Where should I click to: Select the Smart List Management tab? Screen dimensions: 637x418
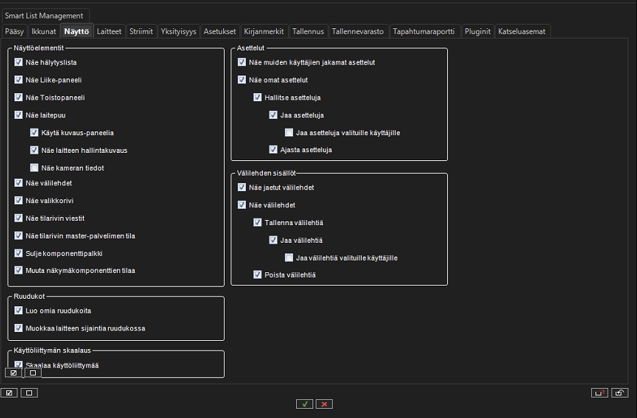(x=44, y=16)
